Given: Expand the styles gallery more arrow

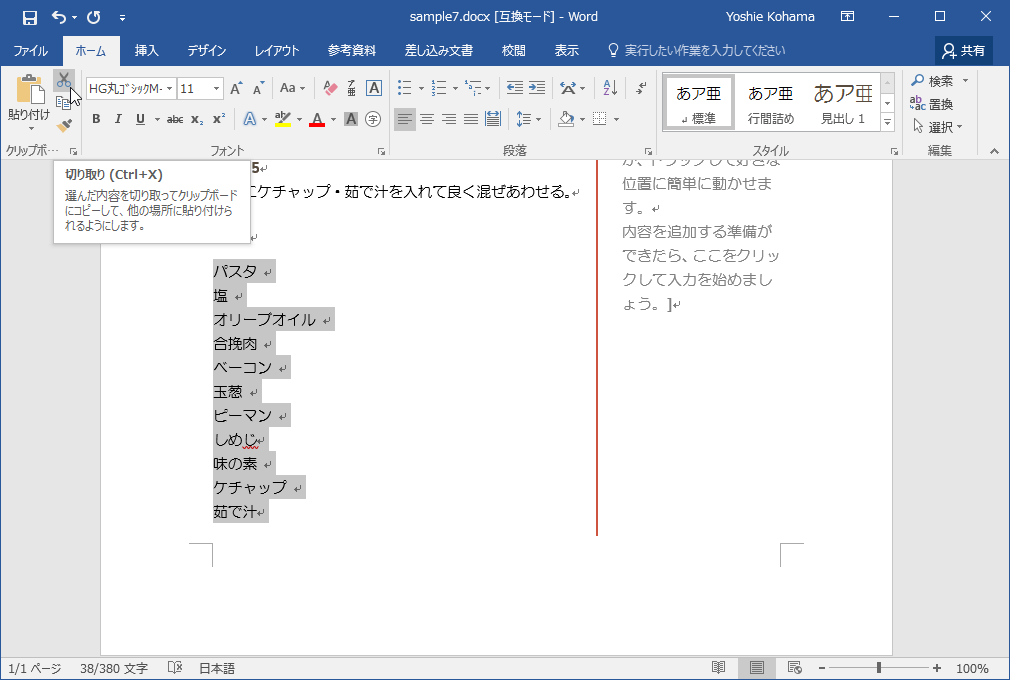Looking at the screenshot, I should pyautogui.click(x=888, y=121).
